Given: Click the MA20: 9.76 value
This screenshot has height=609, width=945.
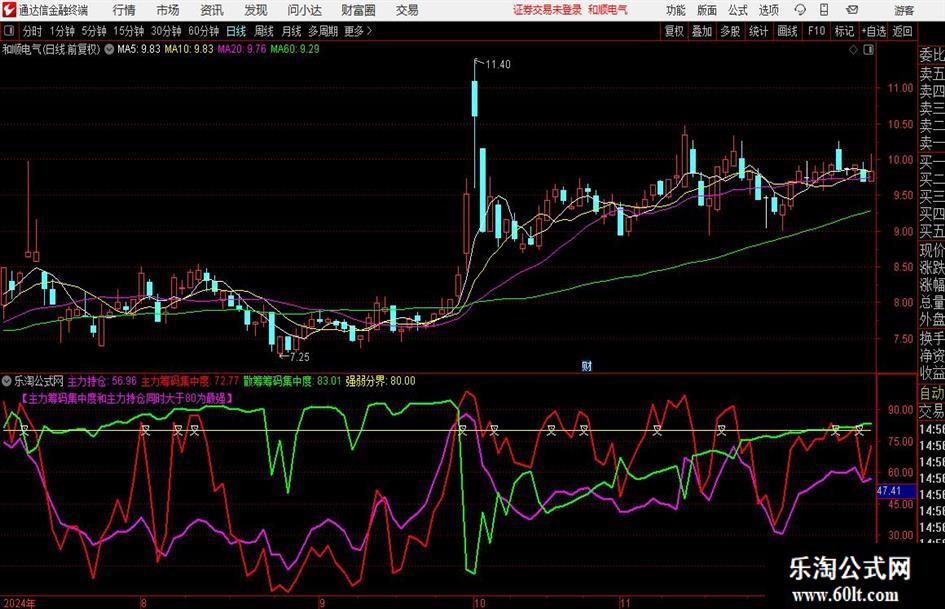Looking at the screenshot, I should (x=242, y=49).
